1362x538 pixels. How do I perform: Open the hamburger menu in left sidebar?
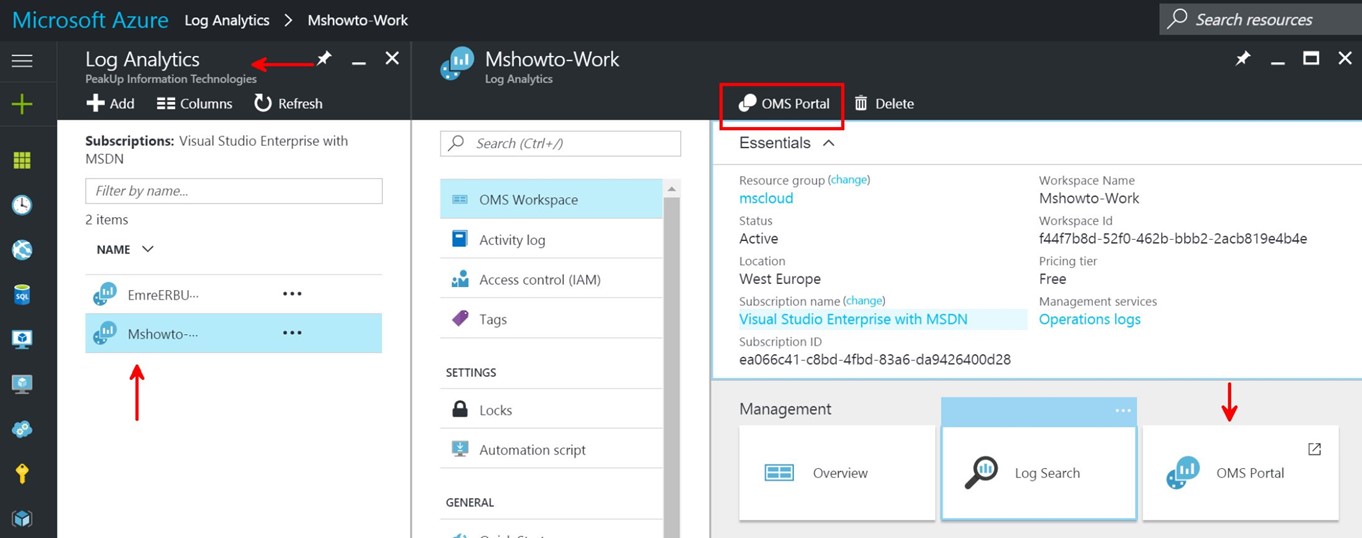22,61
